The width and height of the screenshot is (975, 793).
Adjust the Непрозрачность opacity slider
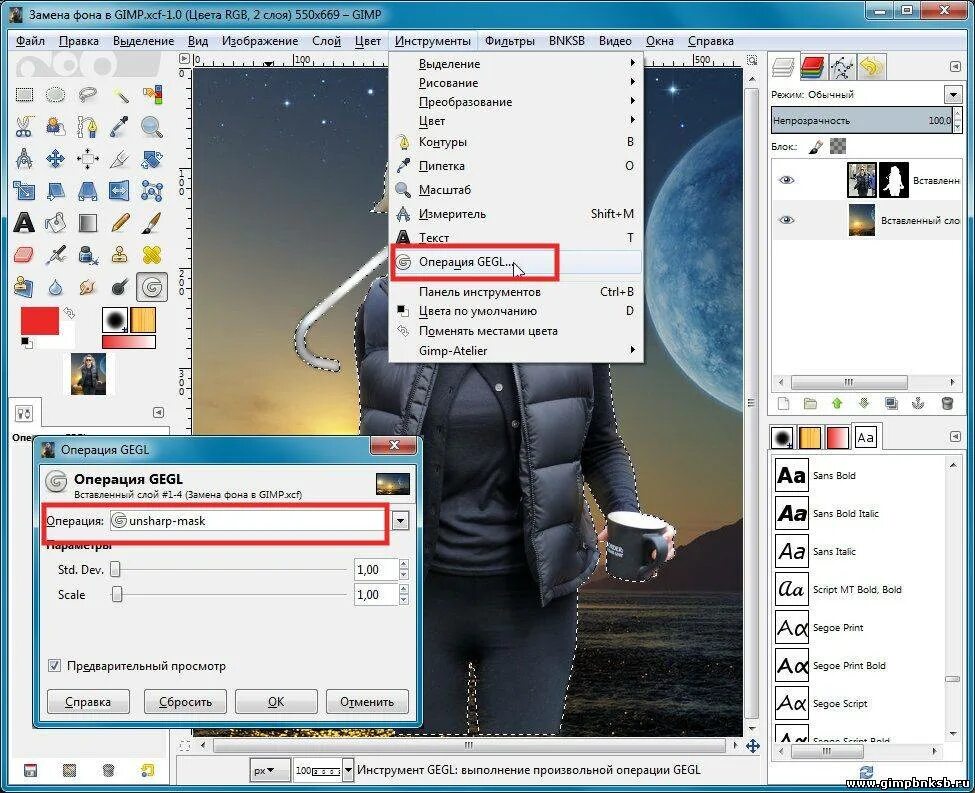tap(862, 120)
